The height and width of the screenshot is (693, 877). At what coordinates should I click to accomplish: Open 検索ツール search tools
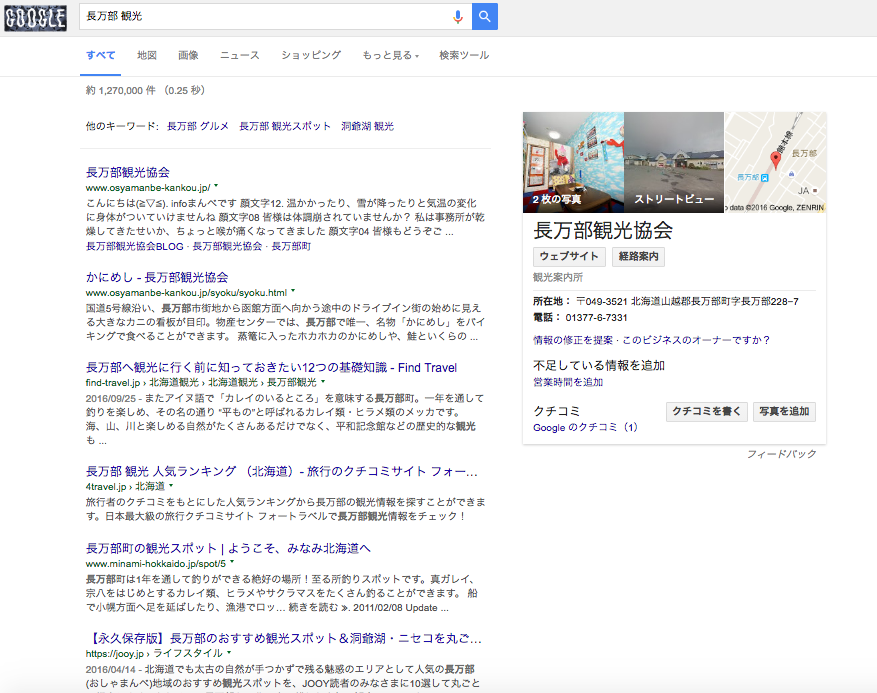[x=464, y=55]
